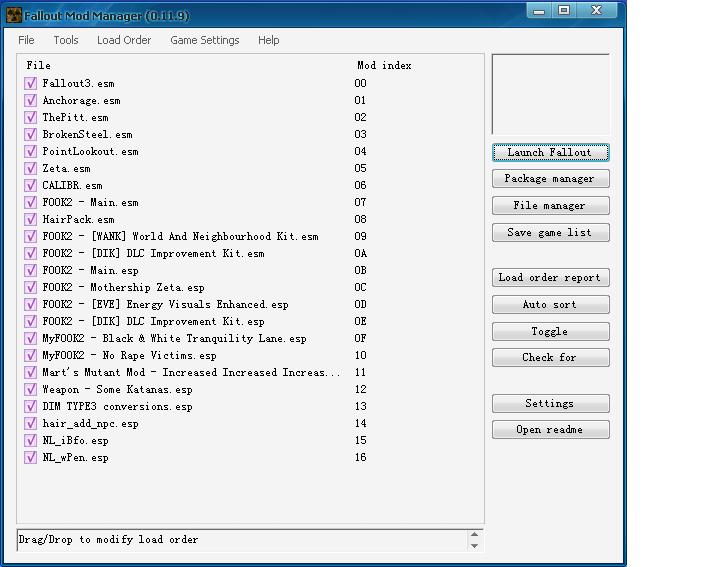This screenshot has height=567, width=720.
Task: Click the Toggle button
Action: 551,331
